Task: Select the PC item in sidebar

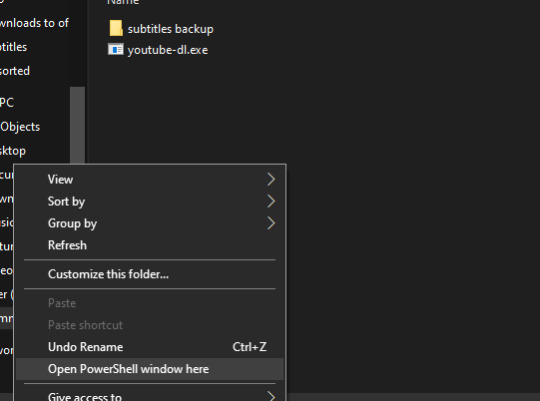Action: point(7,103)
